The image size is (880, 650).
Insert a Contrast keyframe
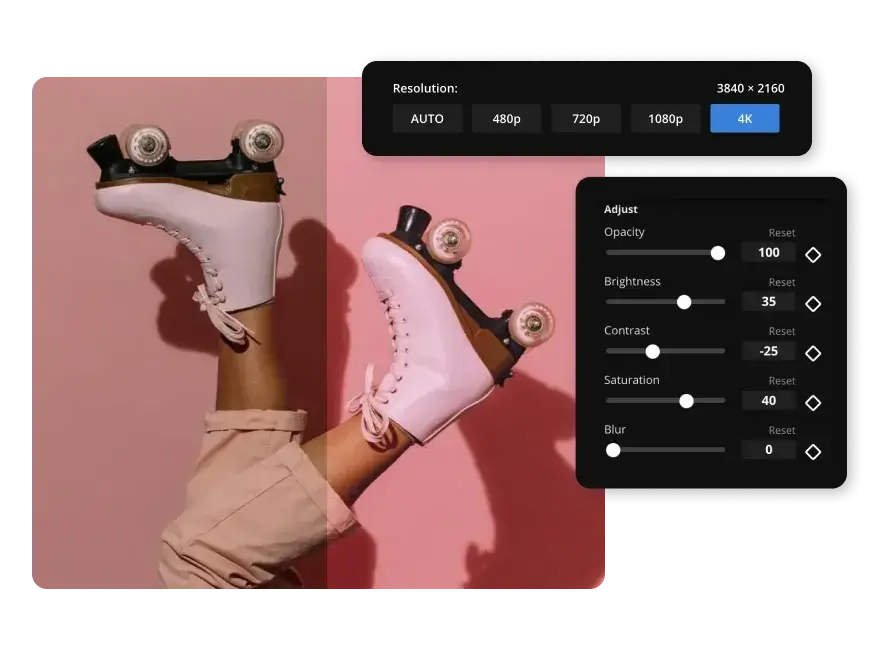(812, 353)
